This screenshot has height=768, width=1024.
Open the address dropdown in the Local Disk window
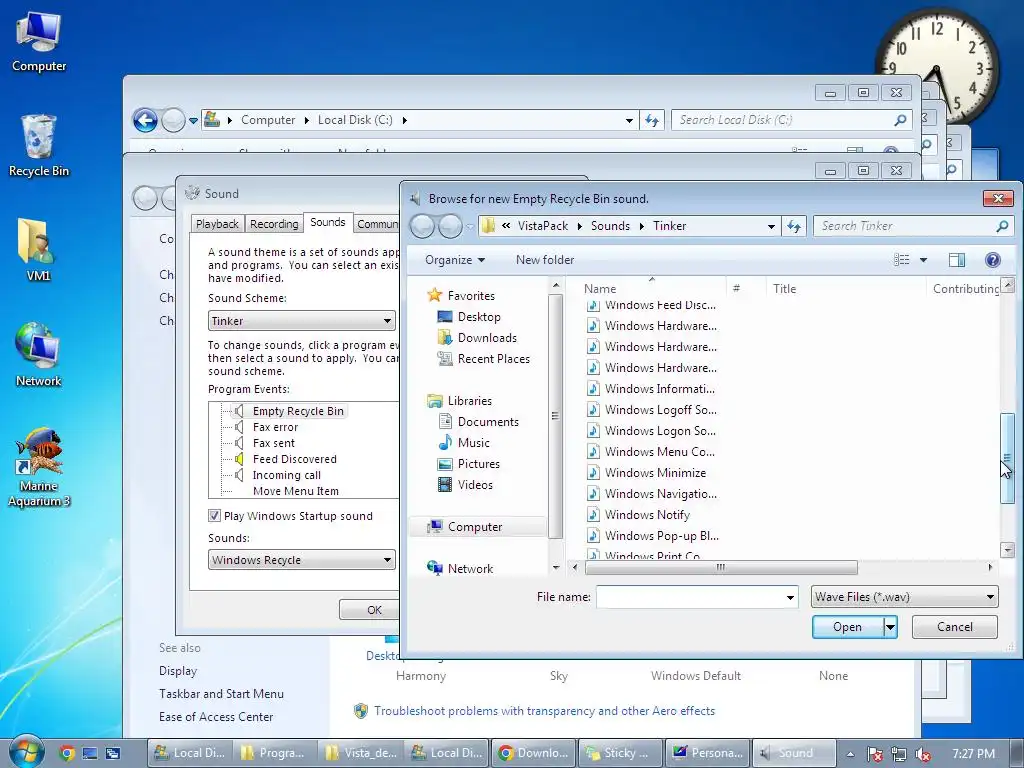(x=629, y=120)
